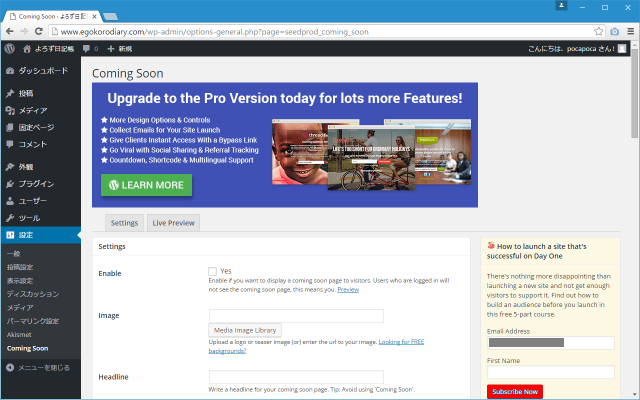Click browser forward arrow

point(24,31)
